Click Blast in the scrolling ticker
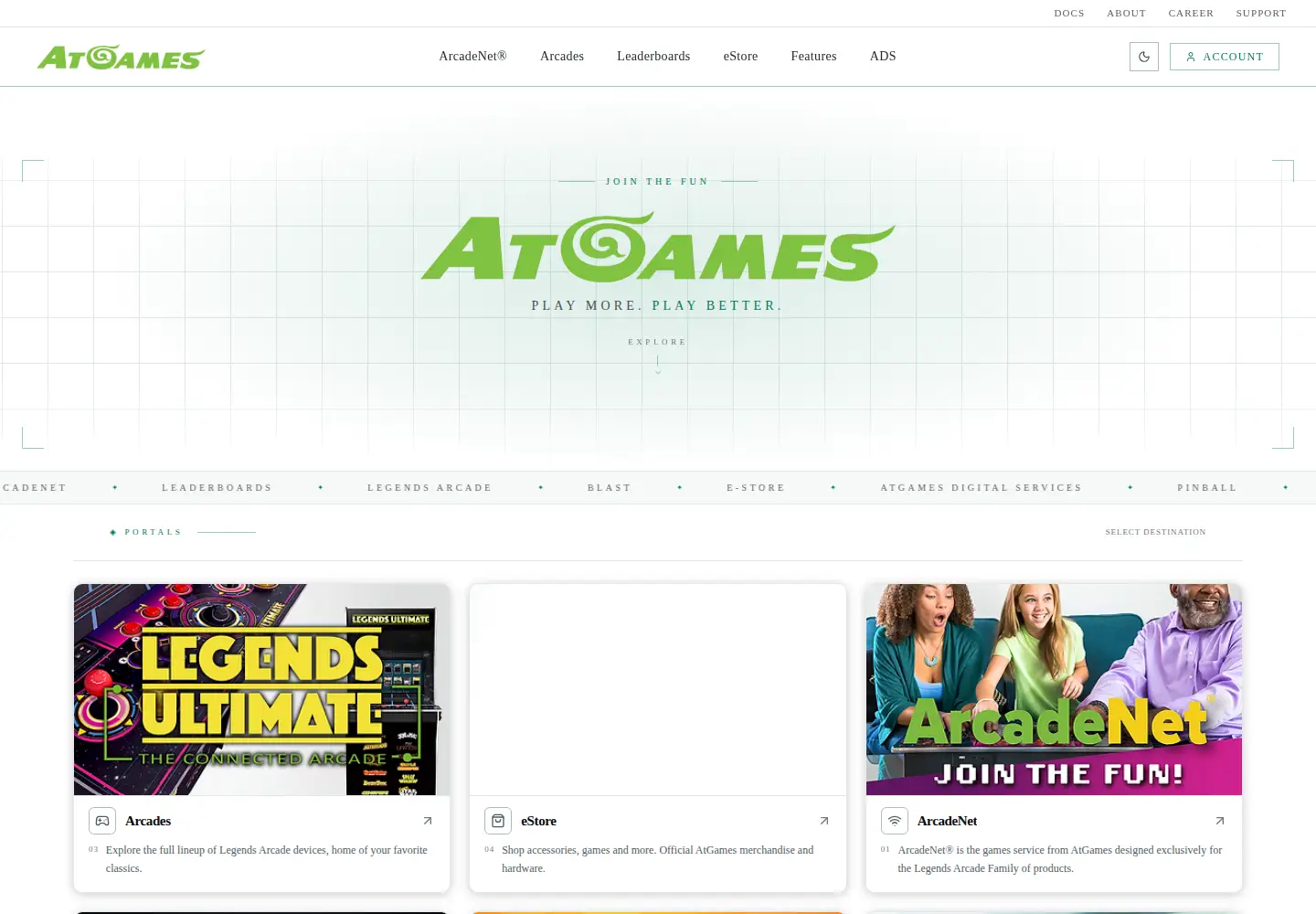 [610, 488]
